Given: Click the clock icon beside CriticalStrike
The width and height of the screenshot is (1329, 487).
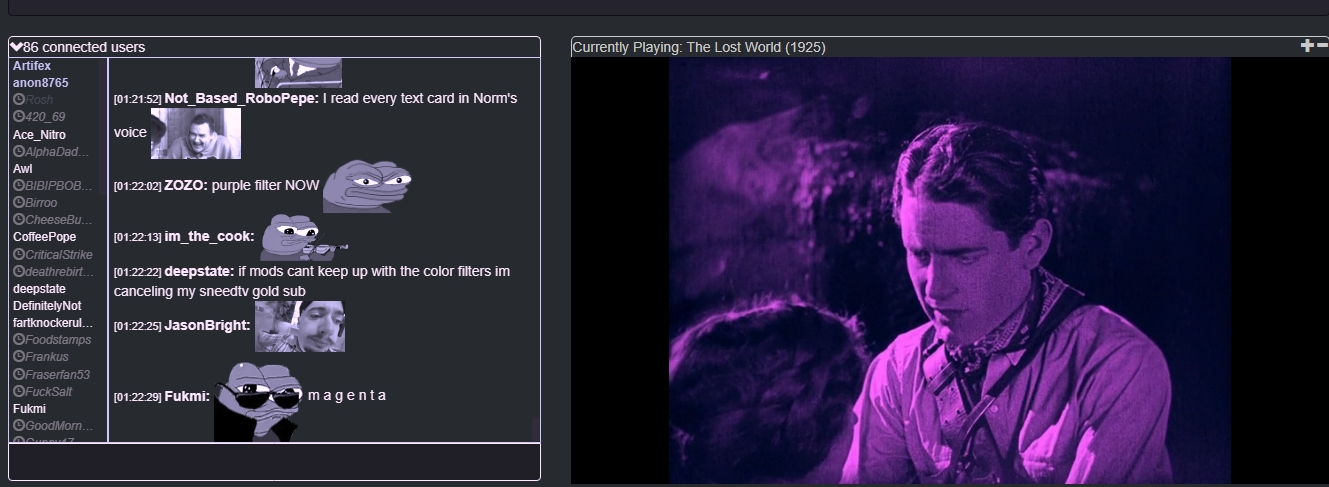Looking at the screenshot, I should tap(19, 255).
